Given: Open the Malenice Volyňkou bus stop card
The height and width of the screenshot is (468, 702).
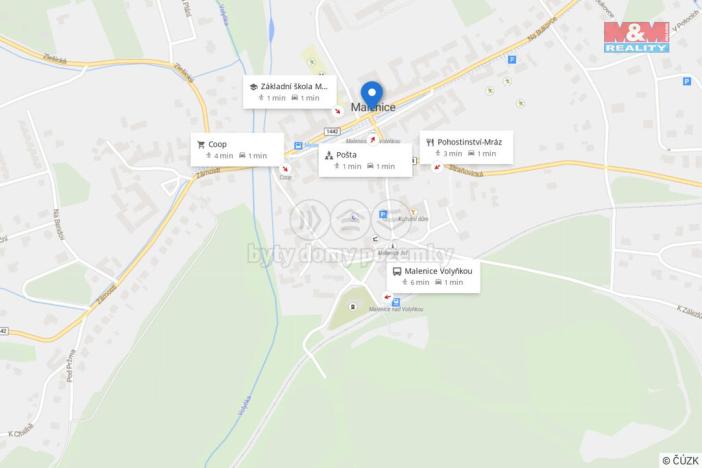Looking at the screenshot, I should pyautogui.click(x=433, y=276).
